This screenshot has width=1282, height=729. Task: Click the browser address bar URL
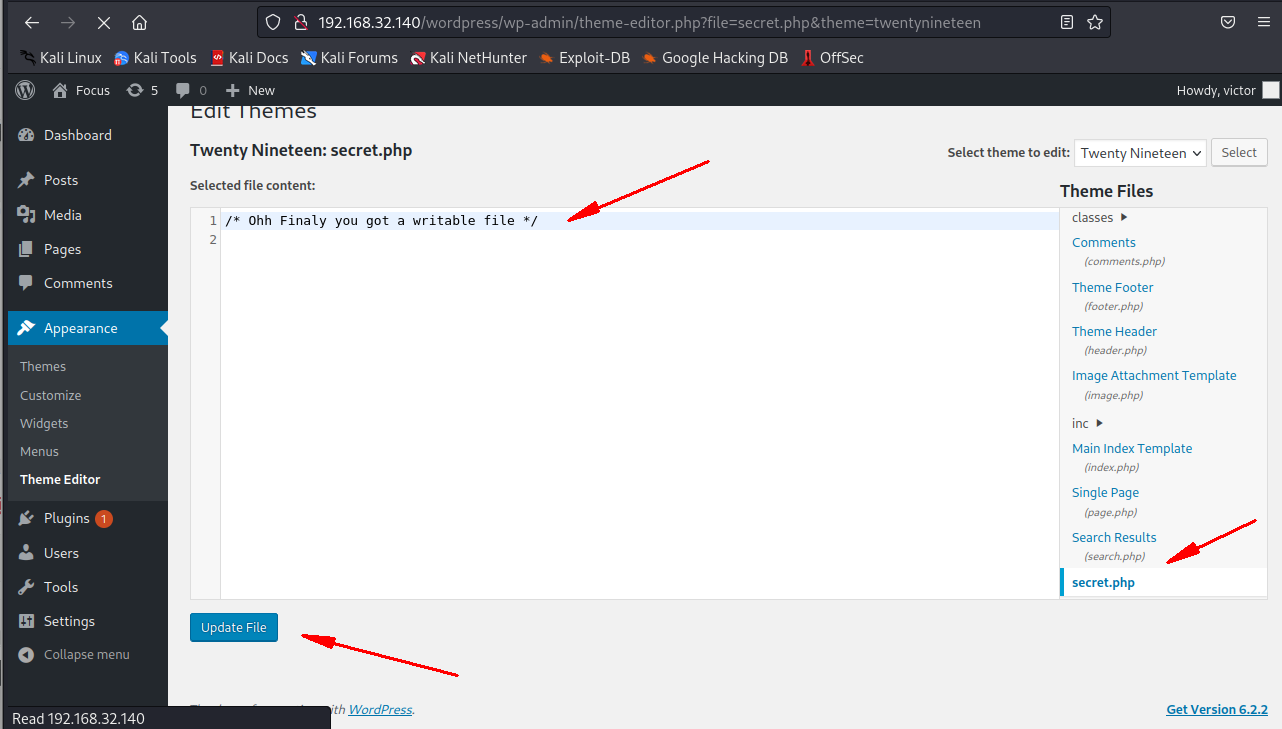point(649,22)
